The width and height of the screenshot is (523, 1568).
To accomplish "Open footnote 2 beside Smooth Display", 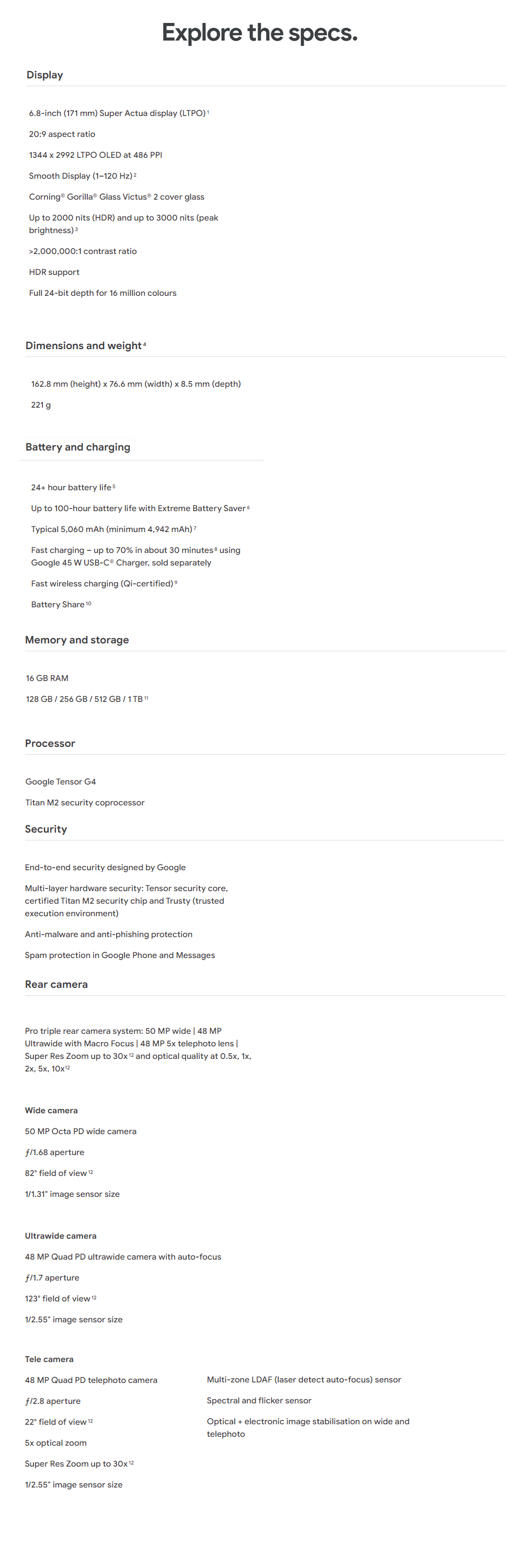I will click(135, 175).
